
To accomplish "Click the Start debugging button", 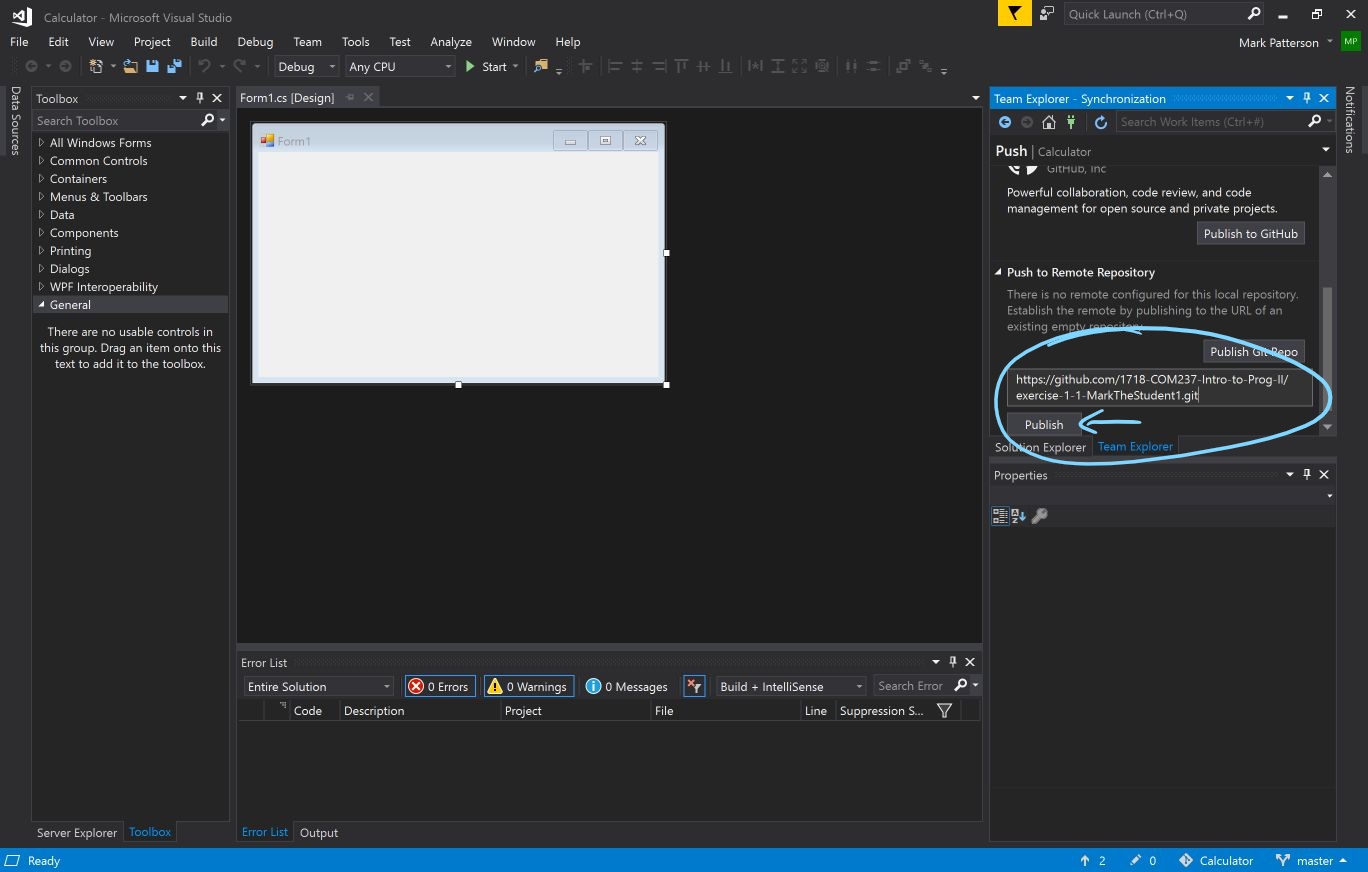I will [x=487, y=66].
